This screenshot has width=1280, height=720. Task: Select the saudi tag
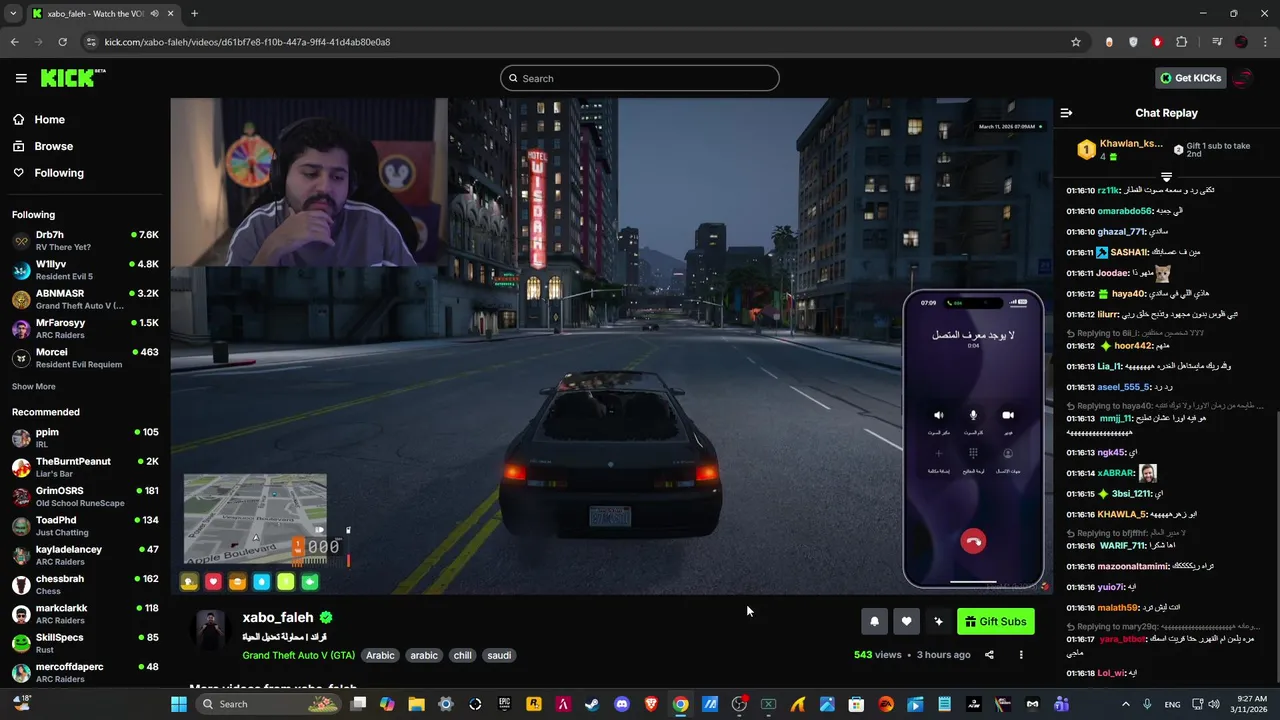pos(499,656)
